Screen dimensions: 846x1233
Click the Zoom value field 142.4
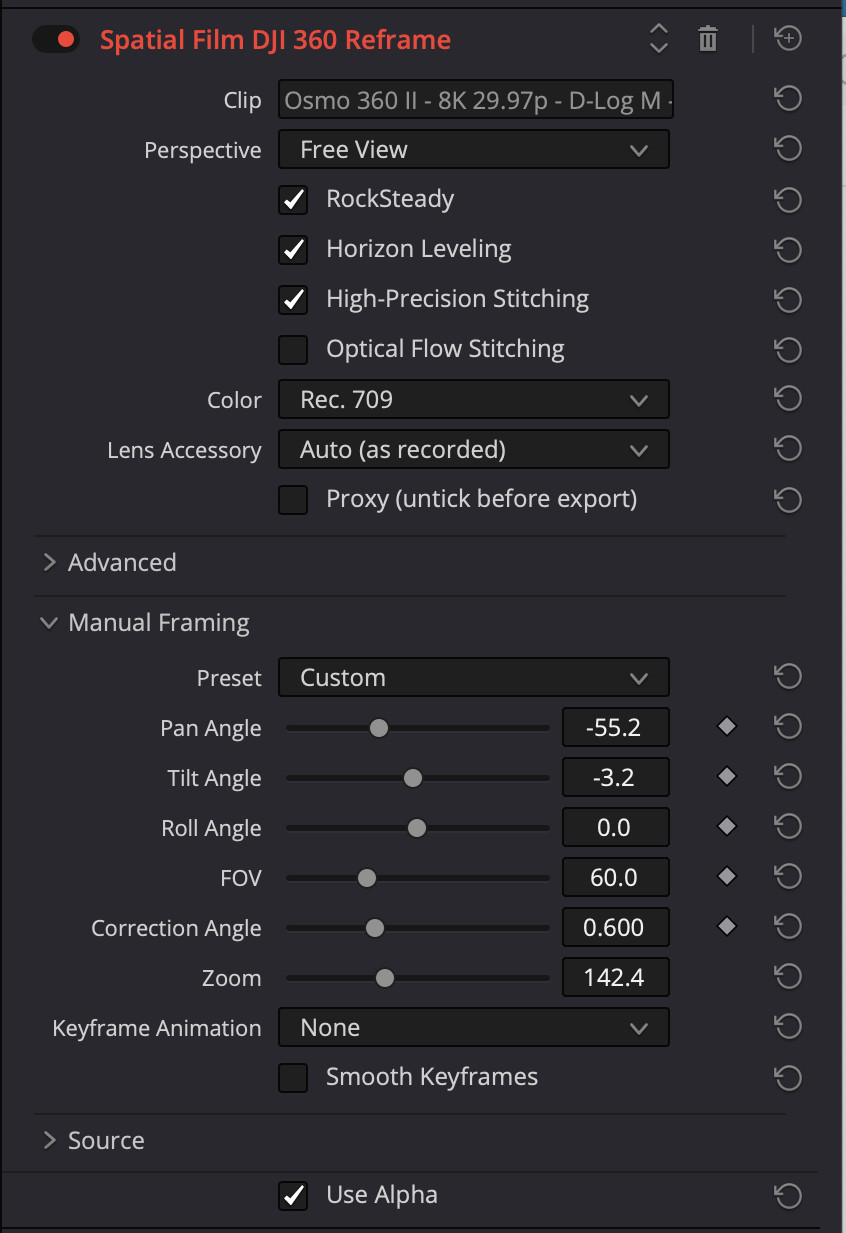615,977
